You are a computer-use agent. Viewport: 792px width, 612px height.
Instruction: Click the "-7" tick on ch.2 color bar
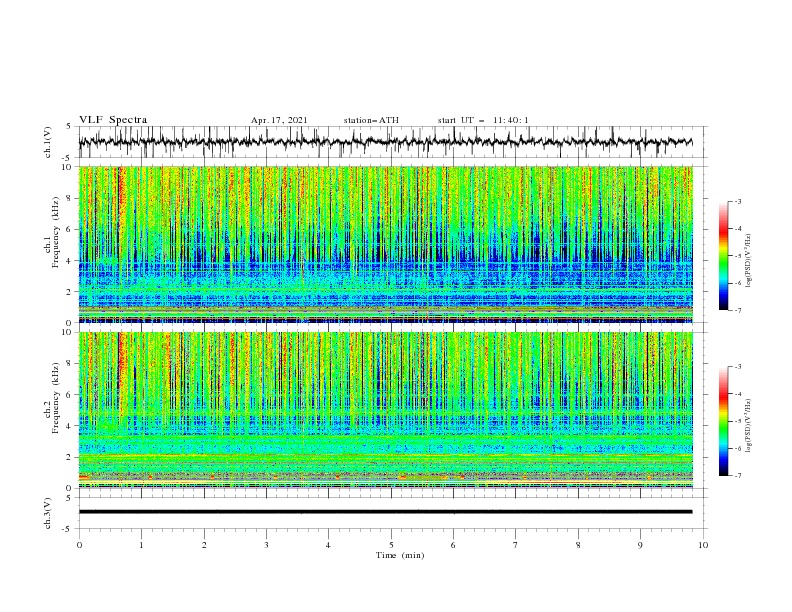[x=737, y=475]
